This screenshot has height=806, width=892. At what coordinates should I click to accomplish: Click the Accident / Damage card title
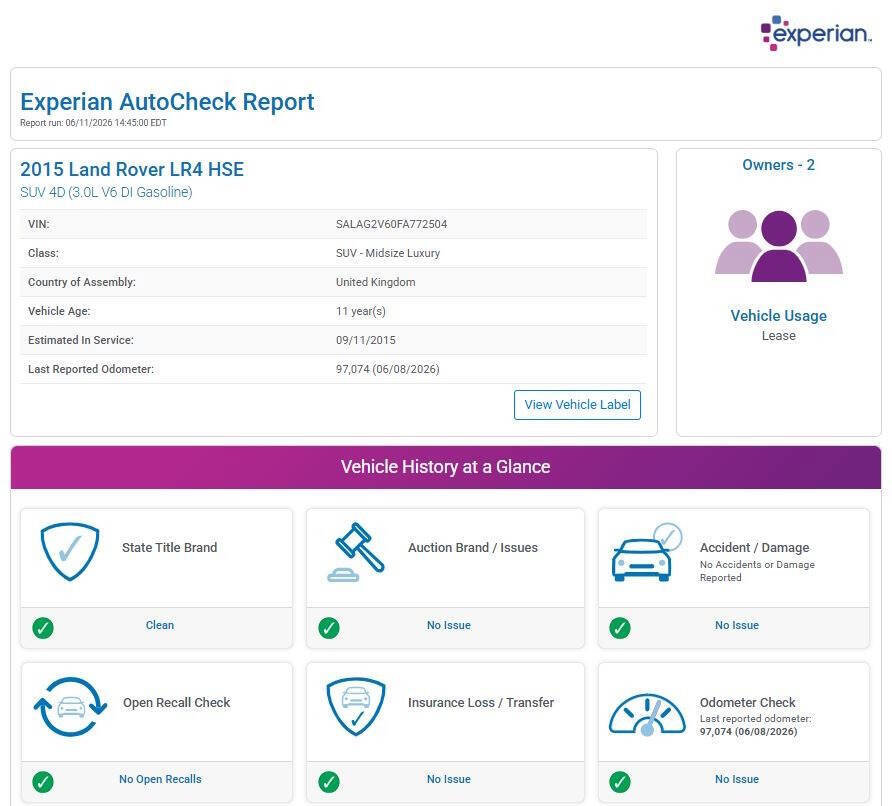point(754,547)
